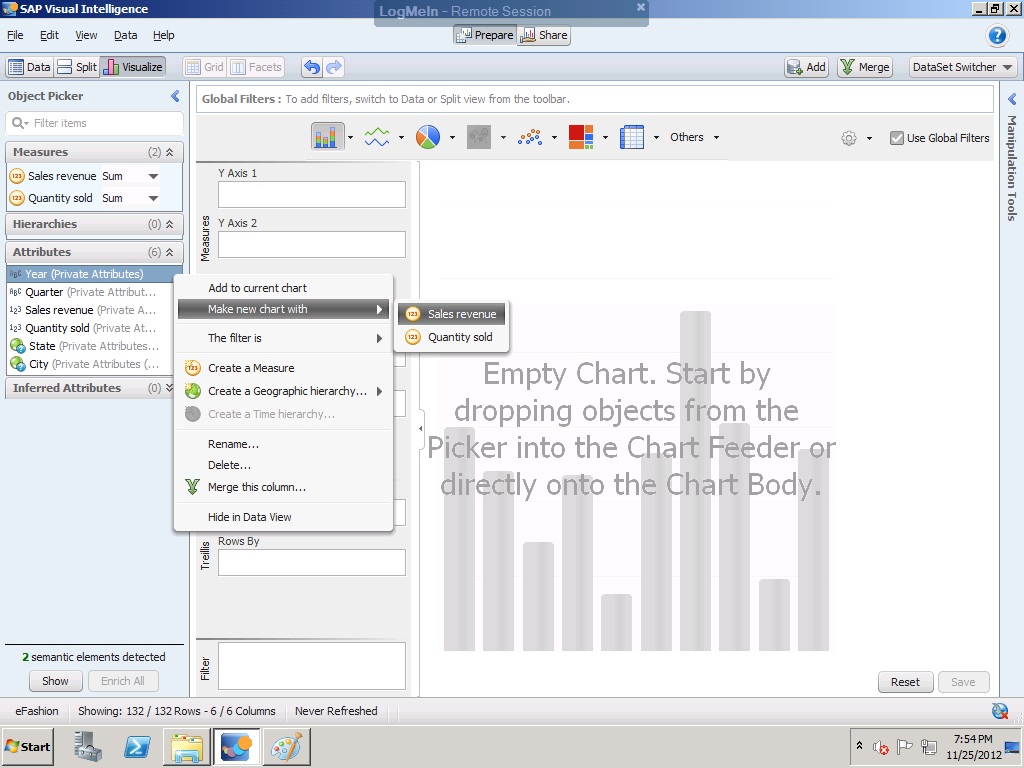Open pie chart variants dropdown arrow

(x=453, y=137)
